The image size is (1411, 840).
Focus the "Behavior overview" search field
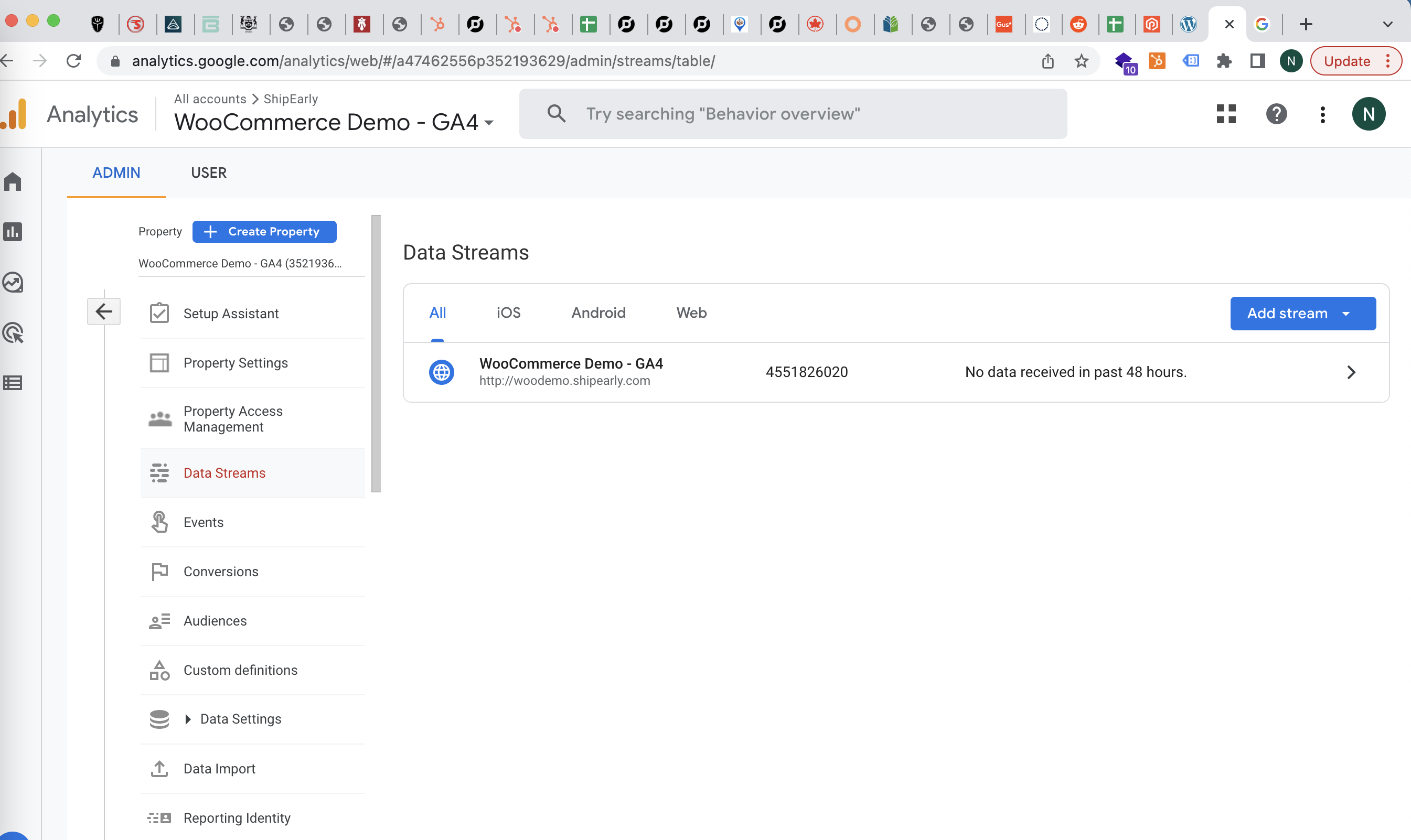tap(793, 114)
